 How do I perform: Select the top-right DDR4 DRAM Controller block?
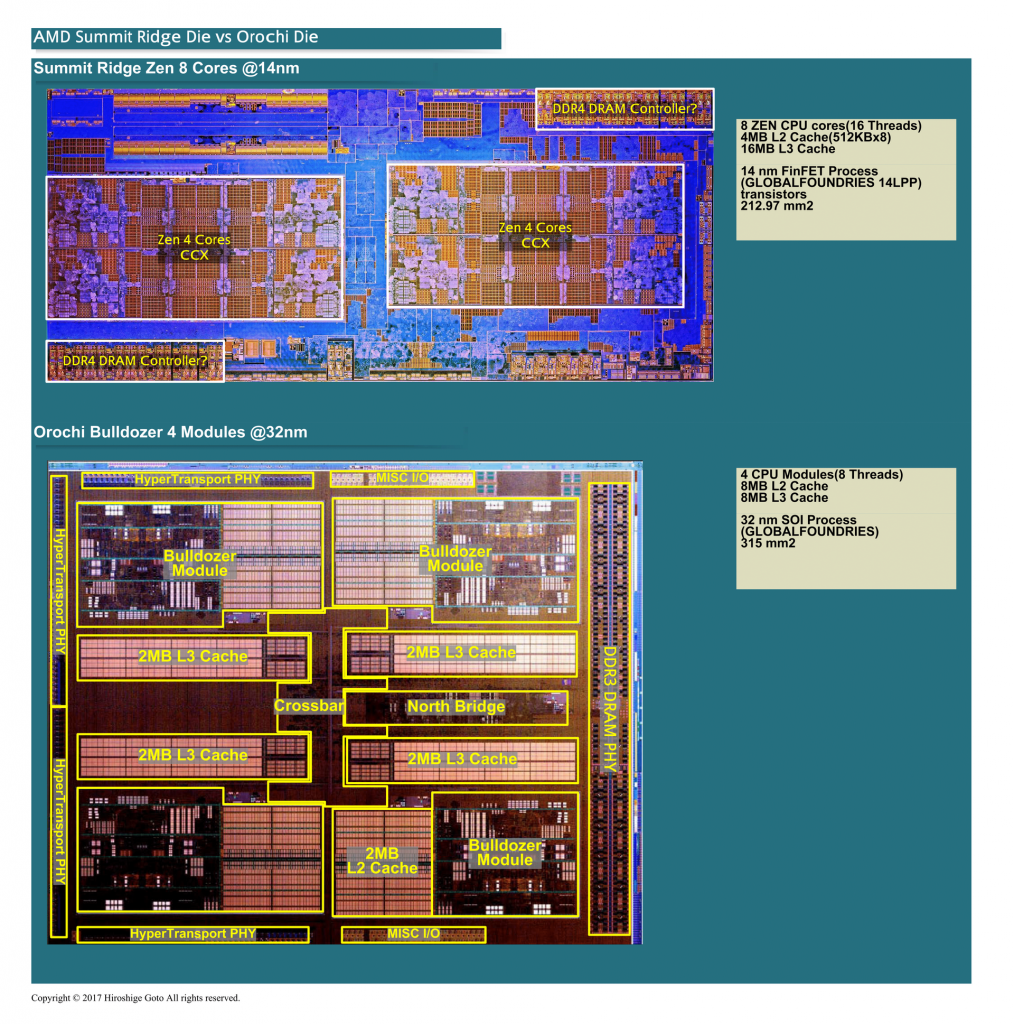pyautogui.click(x=624, y=109)
